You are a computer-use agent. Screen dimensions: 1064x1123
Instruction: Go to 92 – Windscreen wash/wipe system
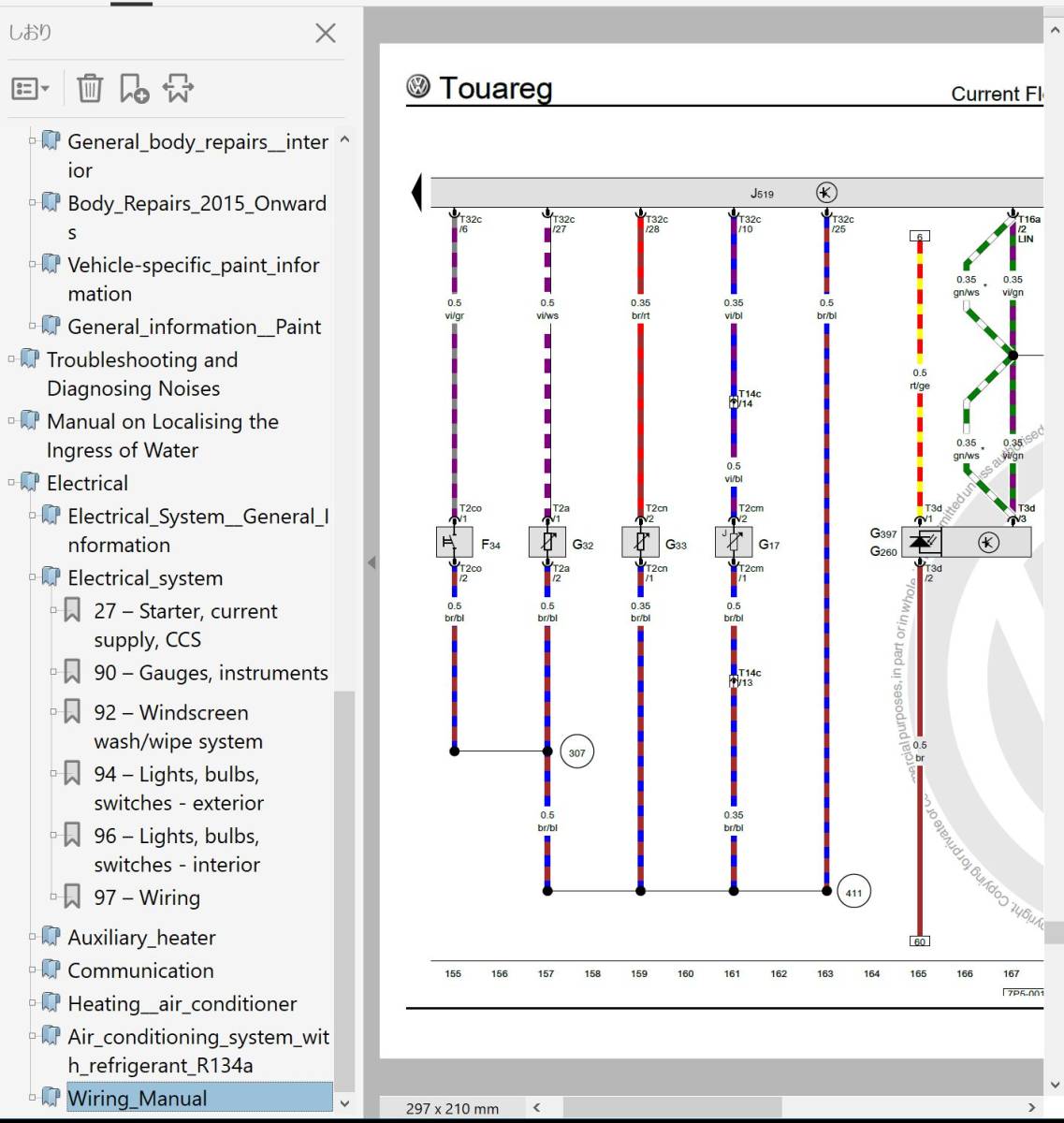click(178, 727)
